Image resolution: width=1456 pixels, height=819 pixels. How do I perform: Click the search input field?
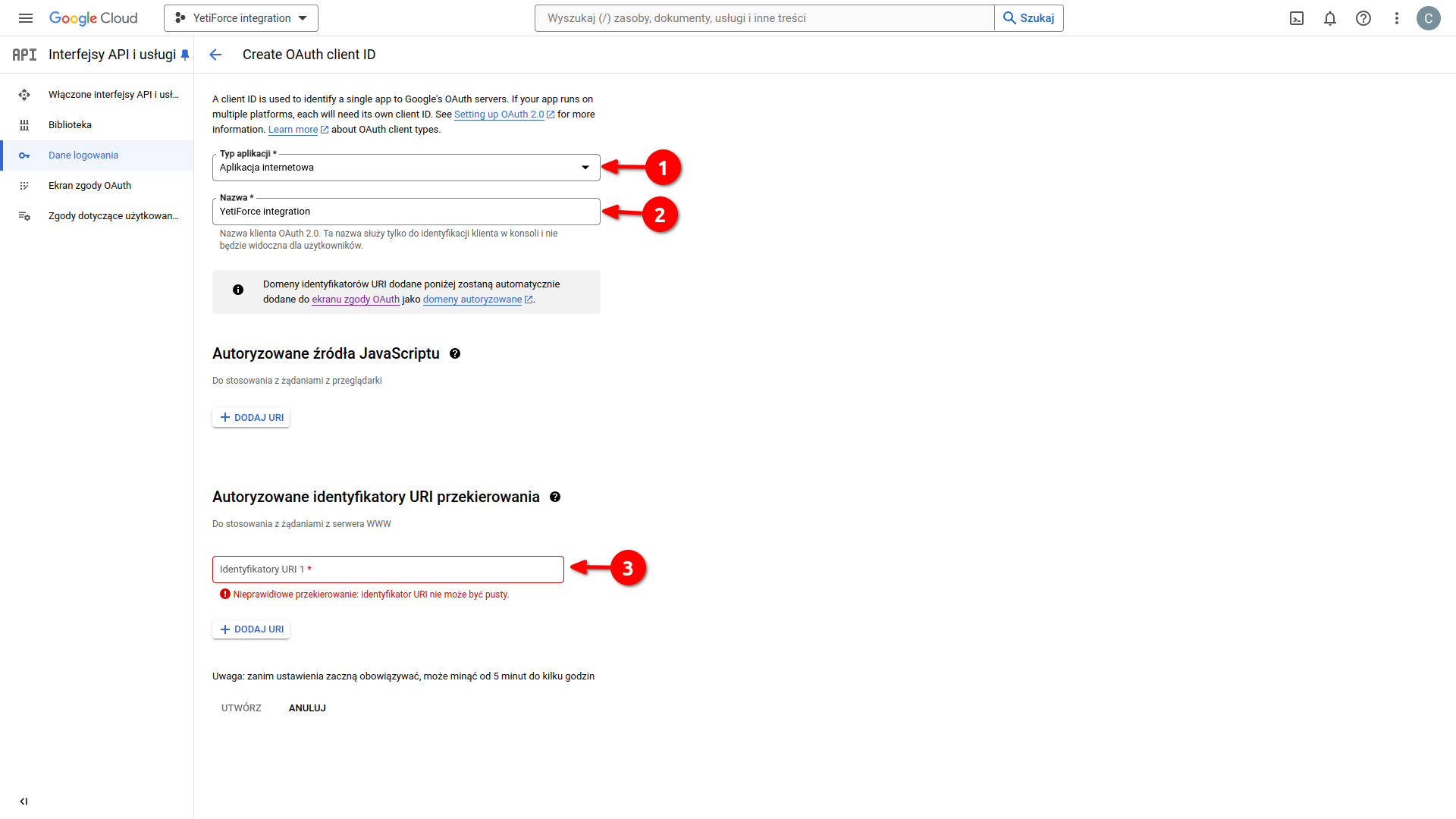click(764, 18)
